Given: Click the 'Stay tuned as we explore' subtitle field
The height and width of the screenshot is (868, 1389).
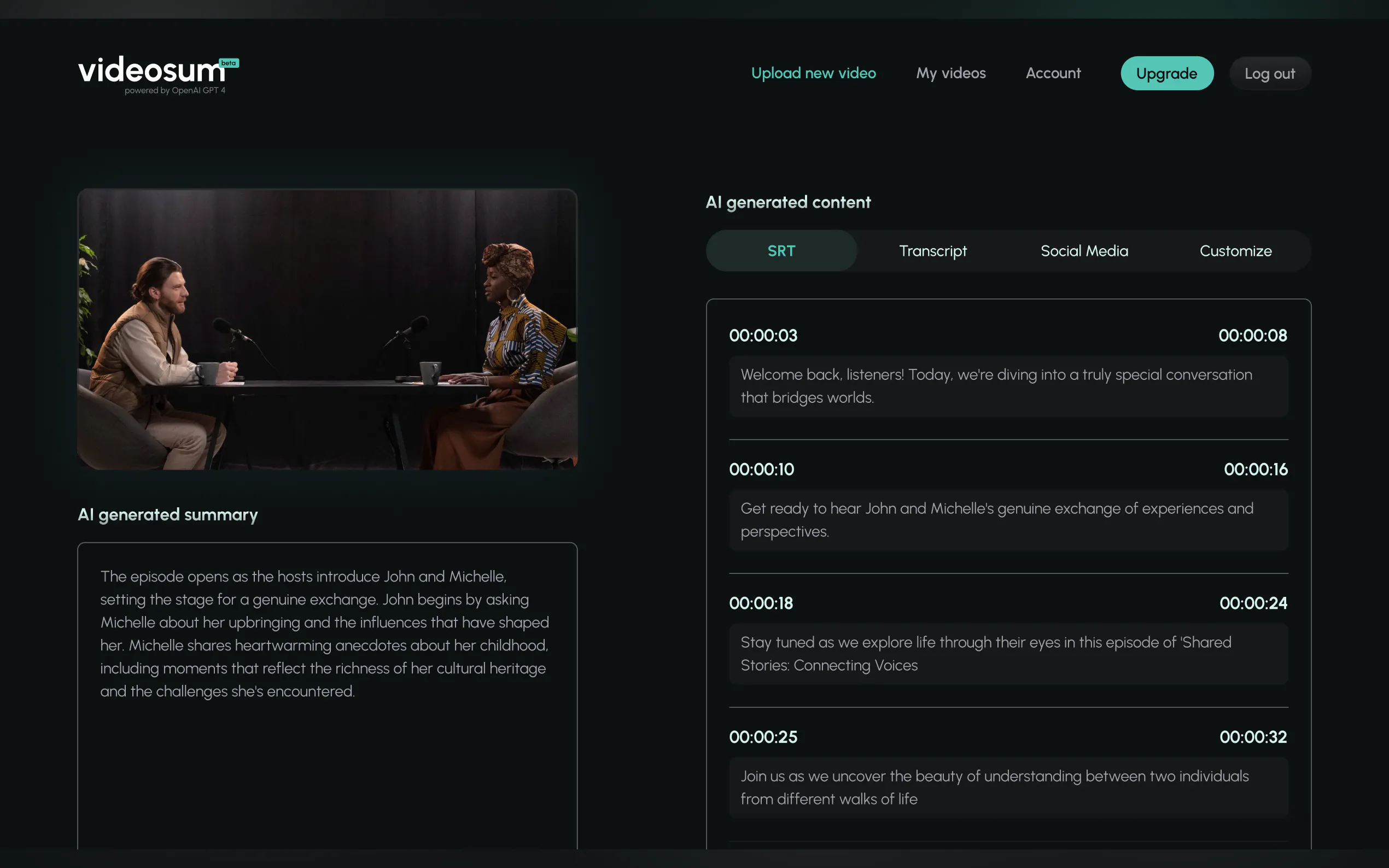Looking at the screenshot, I should tap(1008, 653).
